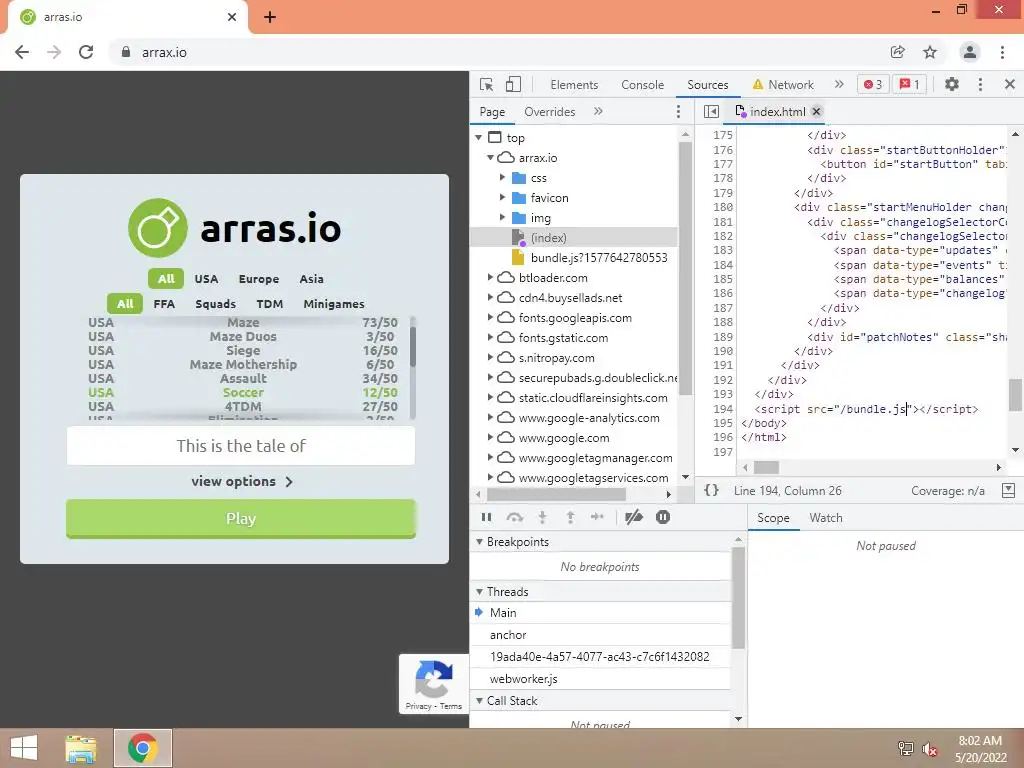Click the source editor horizontal scrollbar
The image size is (1024, 768).
[x=766, y=468]
